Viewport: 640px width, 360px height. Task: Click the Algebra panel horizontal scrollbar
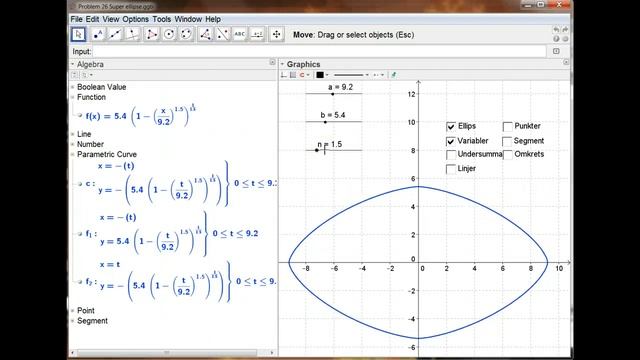(x=167, y=352)
